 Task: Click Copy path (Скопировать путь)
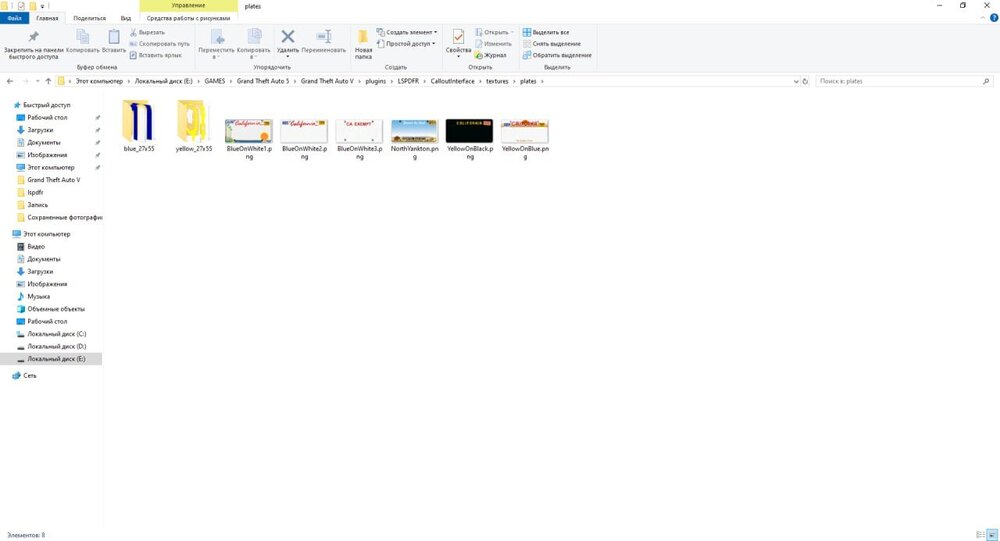159,43
